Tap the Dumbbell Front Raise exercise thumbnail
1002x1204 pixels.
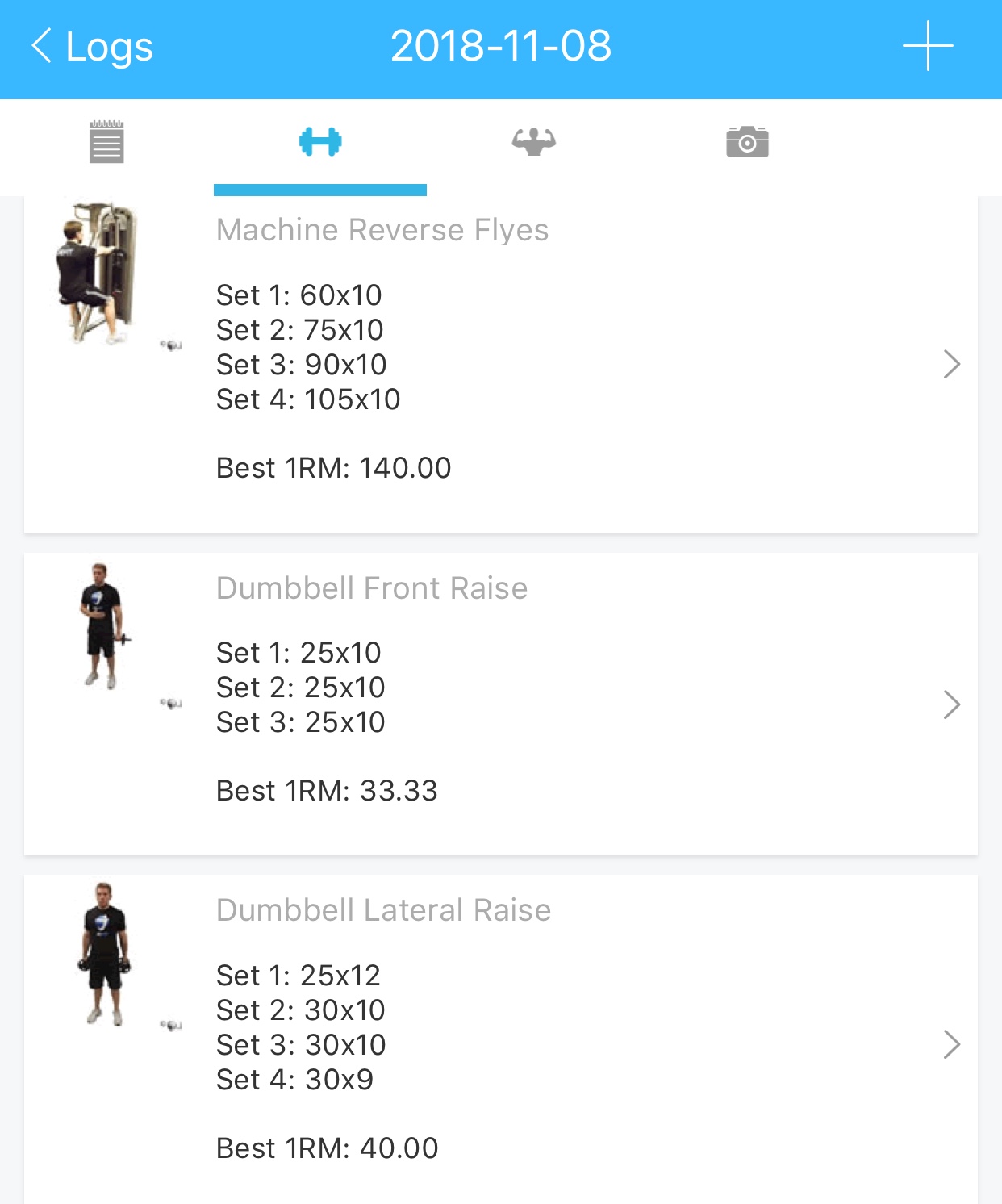103,626
